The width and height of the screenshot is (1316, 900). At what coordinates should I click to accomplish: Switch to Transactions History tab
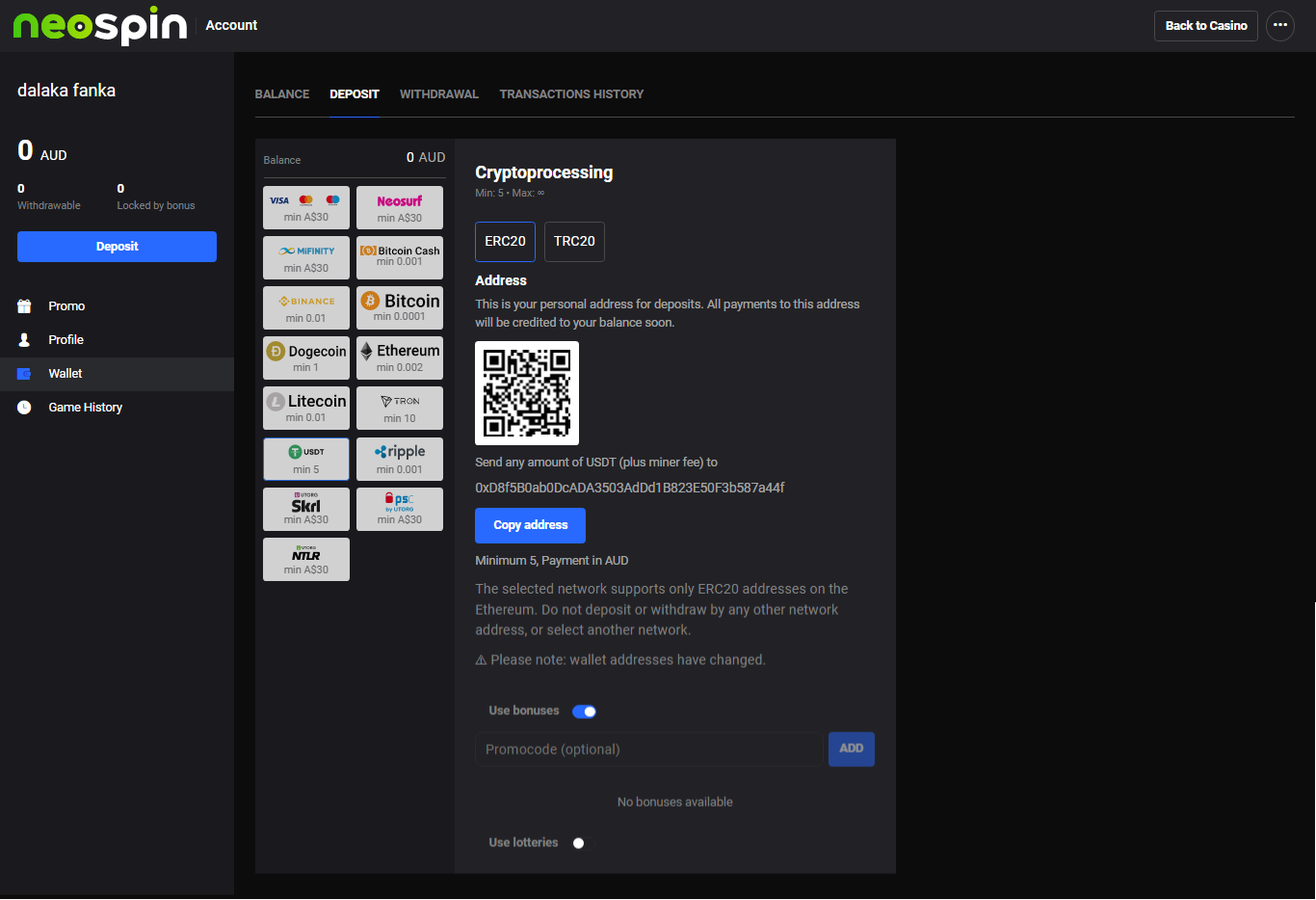click(571, 94)
